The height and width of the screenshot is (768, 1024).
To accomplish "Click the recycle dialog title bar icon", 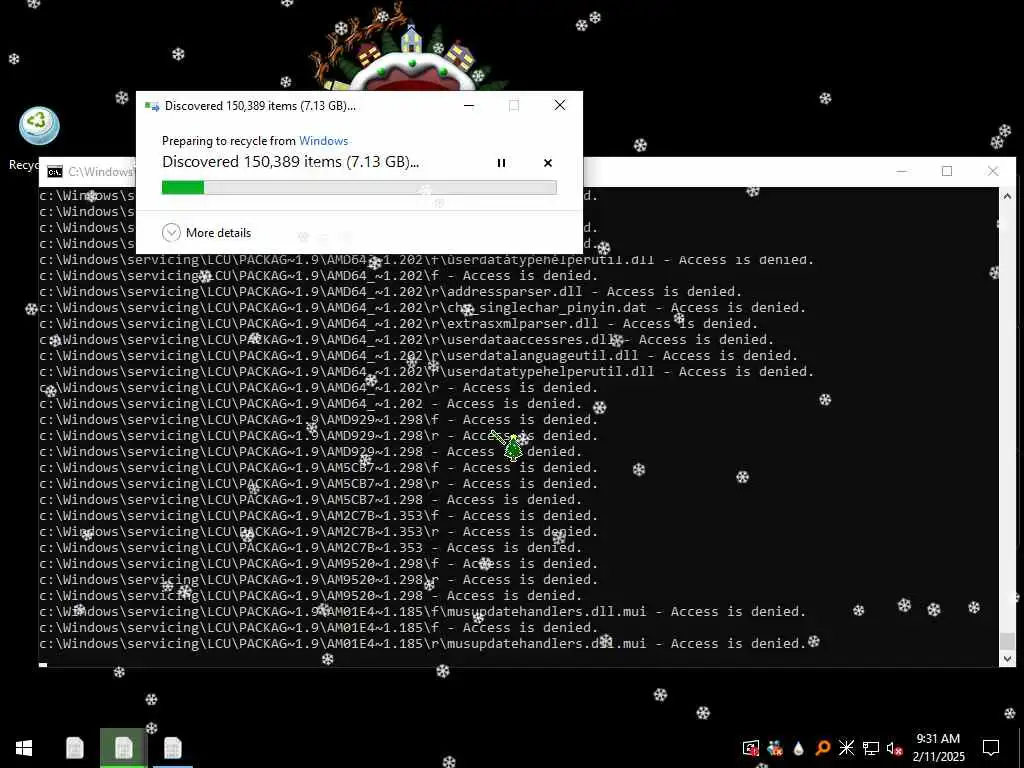I will pyautogui.click(x=152, y=106).
